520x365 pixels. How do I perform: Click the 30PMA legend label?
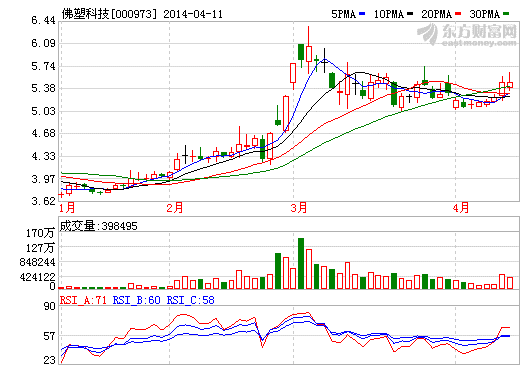click(x=484, y=14)
